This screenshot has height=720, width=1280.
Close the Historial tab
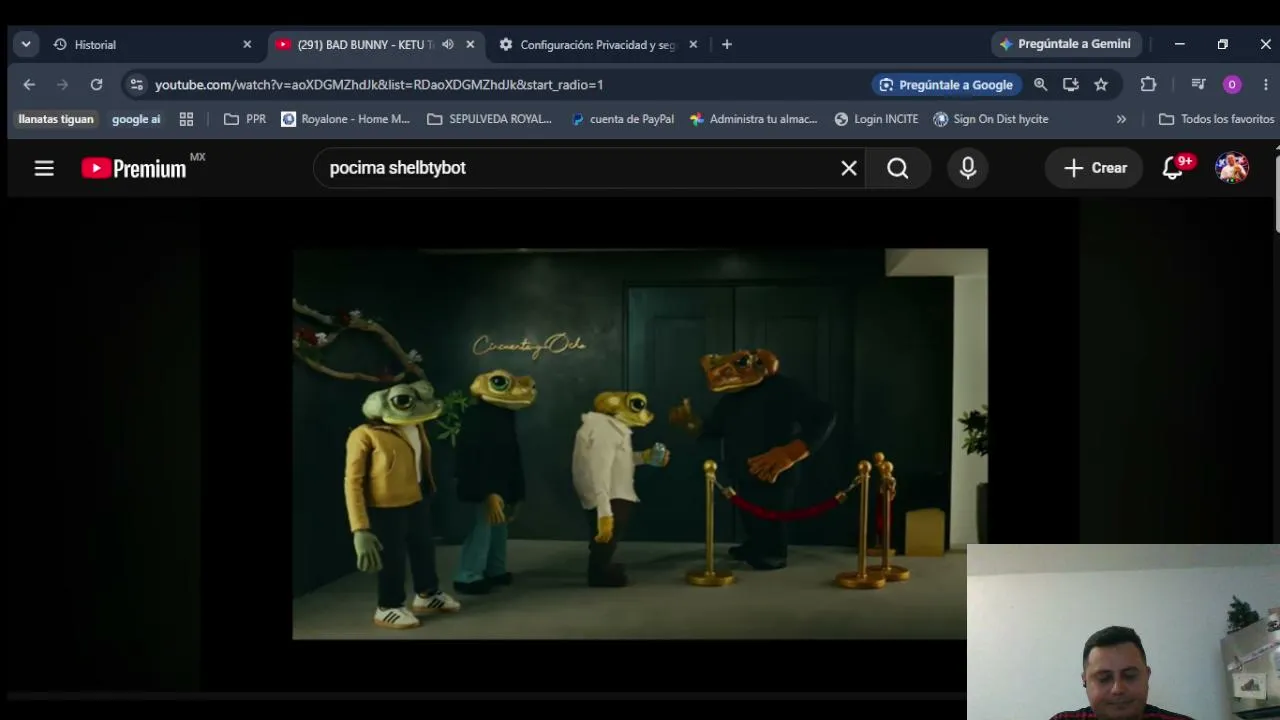coord(247,44)
